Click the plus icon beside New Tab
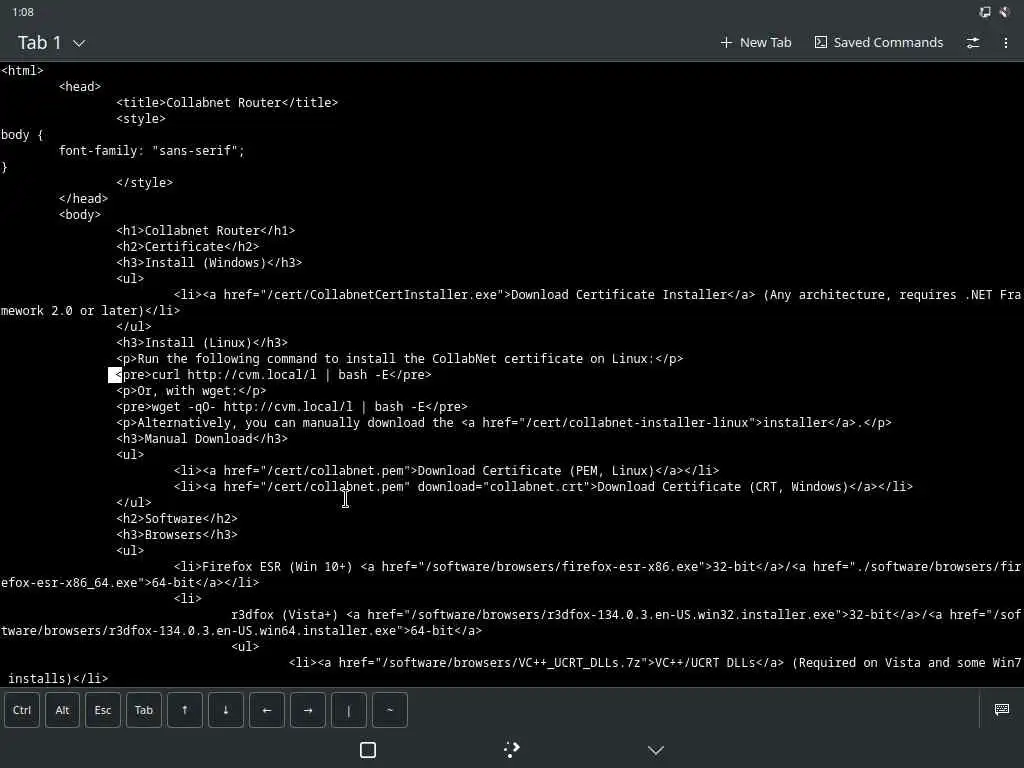Image resolution: width=1024 pixels, height=768 pixels. point(726,42)
